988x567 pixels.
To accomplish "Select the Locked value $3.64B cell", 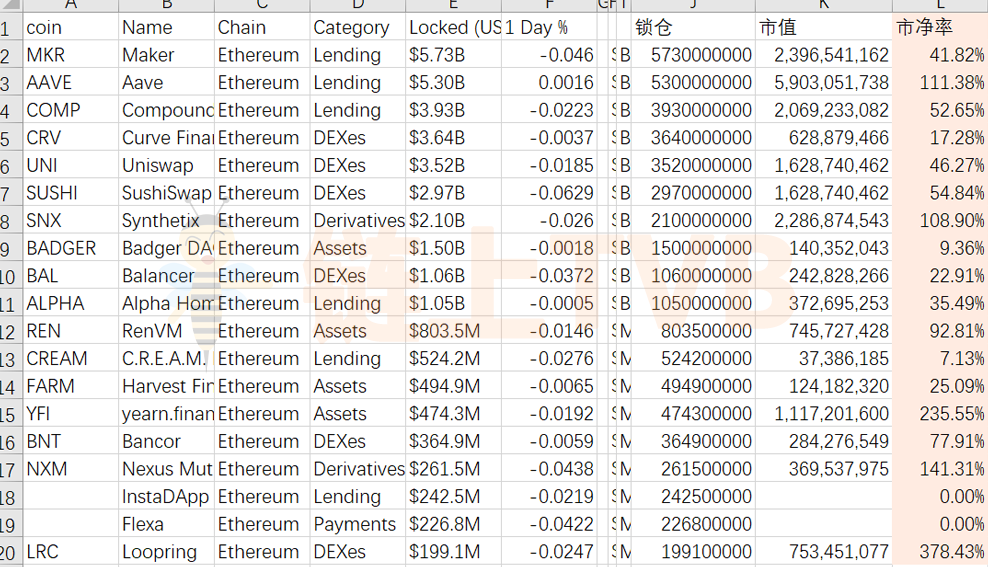I will (454, 137).
